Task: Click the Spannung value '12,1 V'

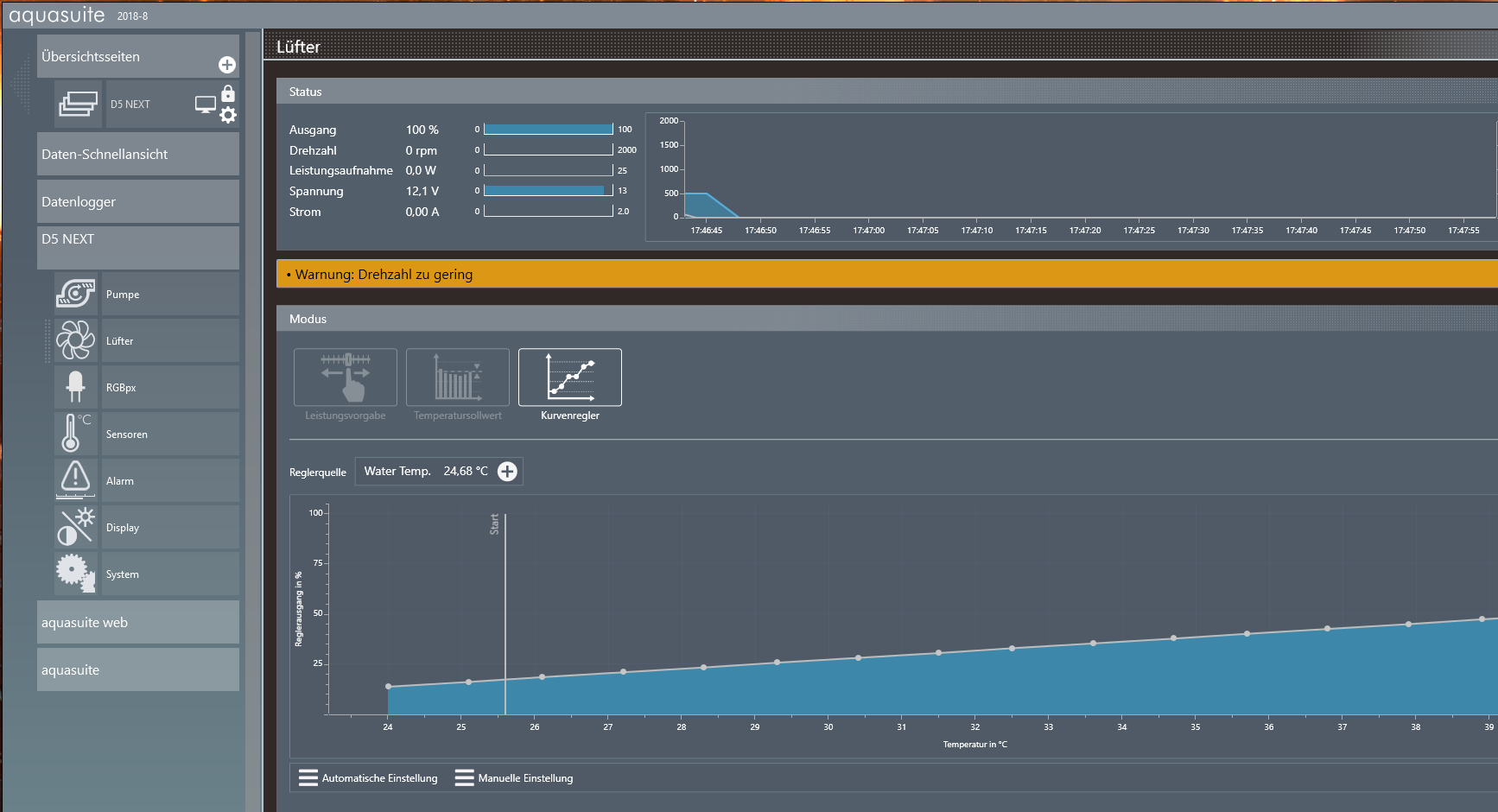Action: pyautogui.click(x=422, y=191)
